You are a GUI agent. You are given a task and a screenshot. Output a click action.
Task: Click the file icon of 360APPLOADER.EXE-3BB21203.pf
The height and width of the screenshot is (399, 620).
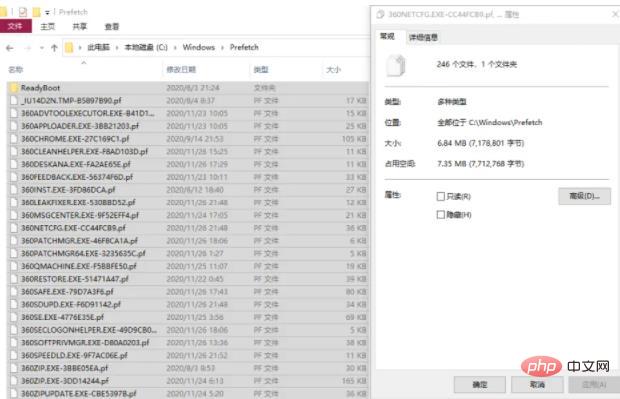(x=14, y=126)
